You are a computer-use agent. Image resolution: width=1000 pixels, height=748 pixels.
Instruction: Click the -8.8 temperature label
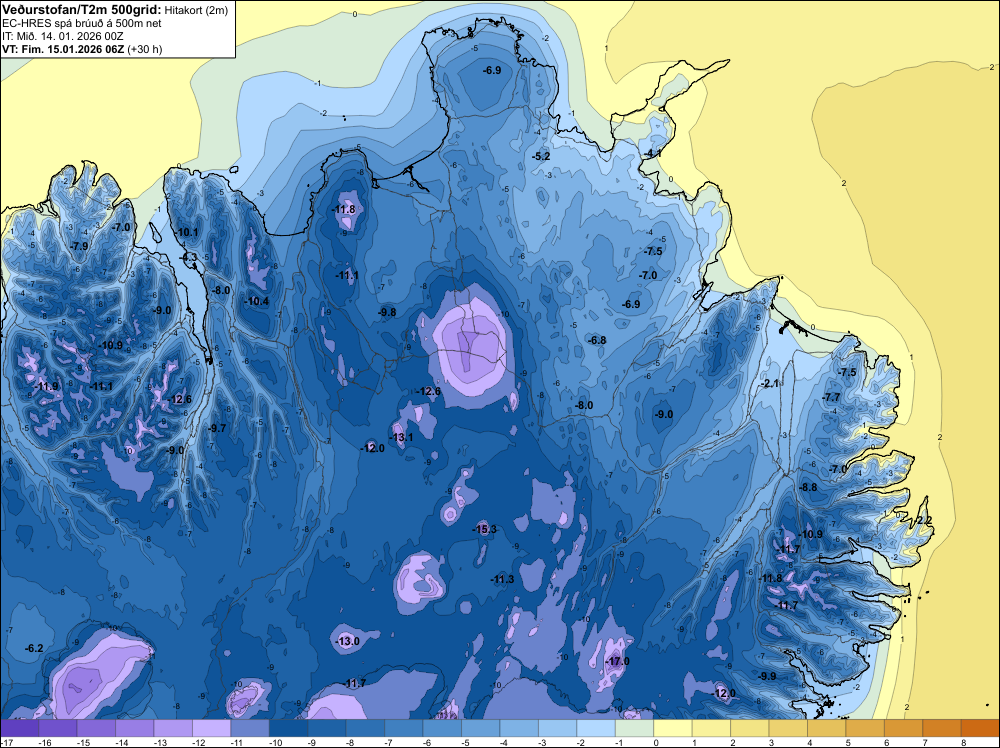coord(808,487)
